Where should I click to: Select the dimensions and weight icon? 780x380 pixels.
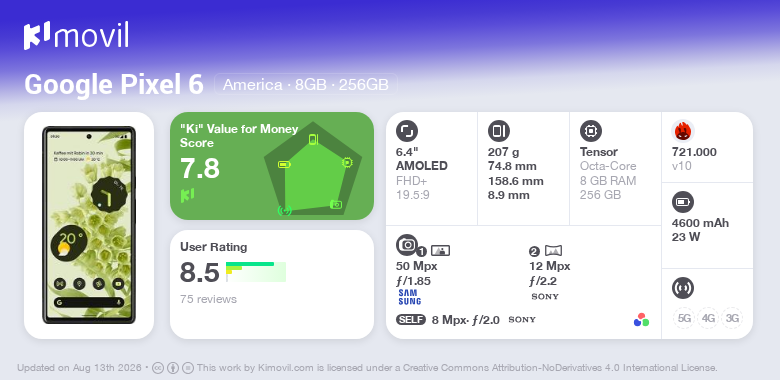[x=498, y=131]
